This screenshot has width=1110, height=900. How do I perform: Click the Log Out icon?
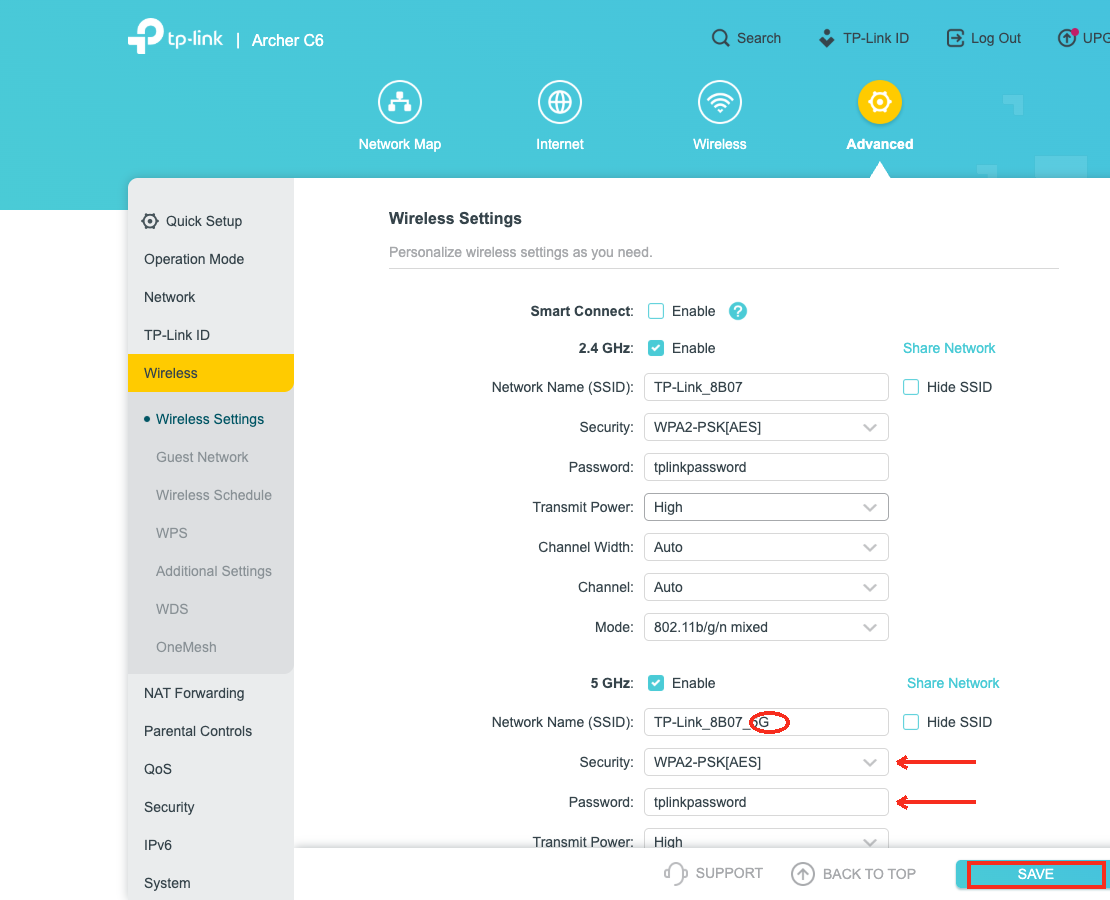pos(955,38)
